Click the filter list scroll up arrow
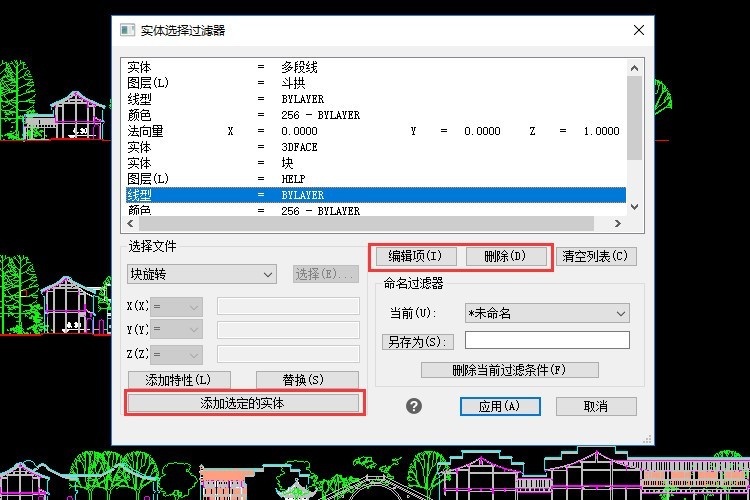 click(x=634, y=68)
